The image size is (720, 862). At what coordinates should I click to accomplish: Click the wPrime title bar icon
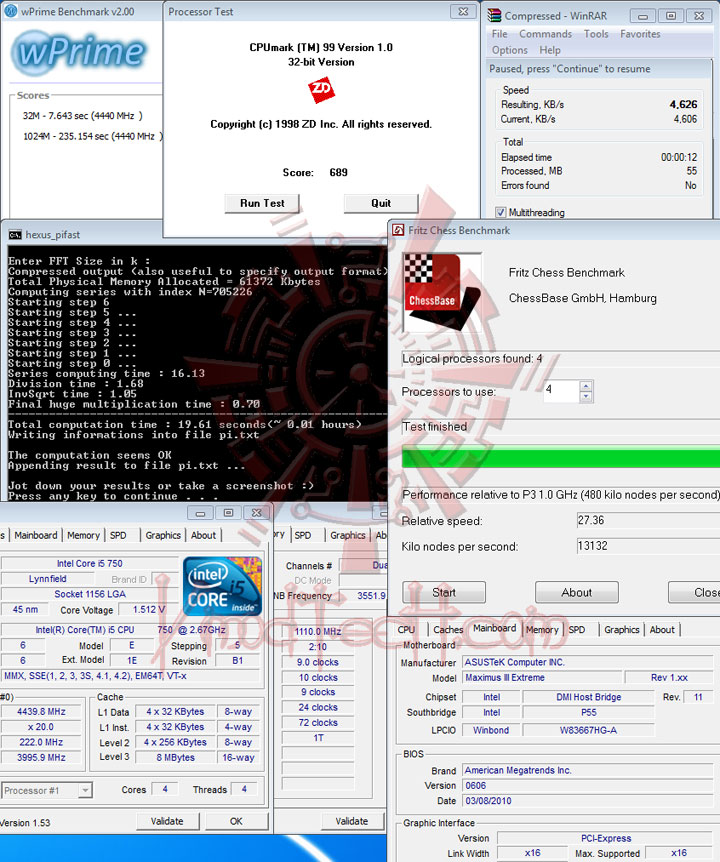pos(10,11)
